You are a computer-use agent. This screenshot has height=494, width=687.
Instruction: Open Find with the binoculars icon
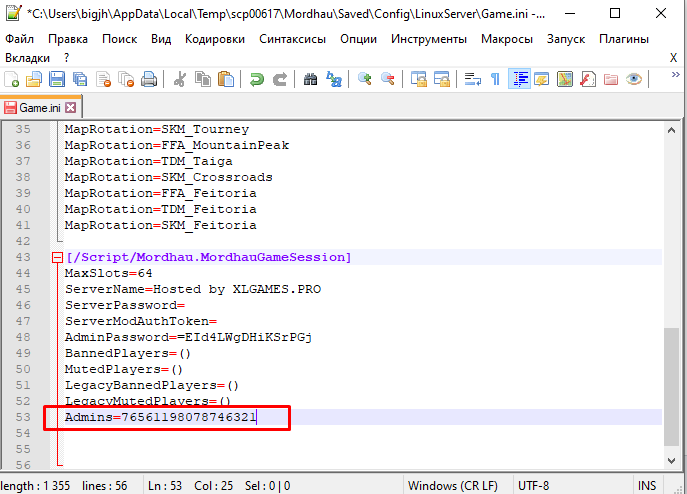(x=310, y=79)
